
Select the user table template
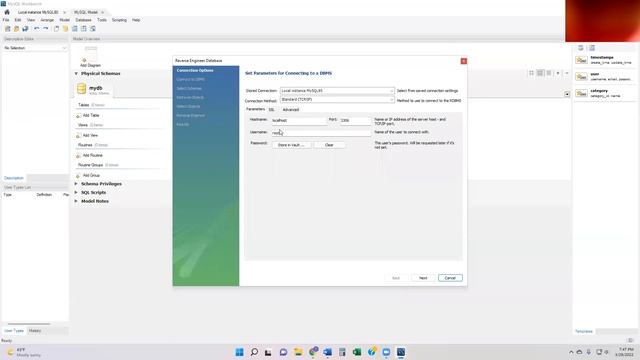[x=605, y=77]
